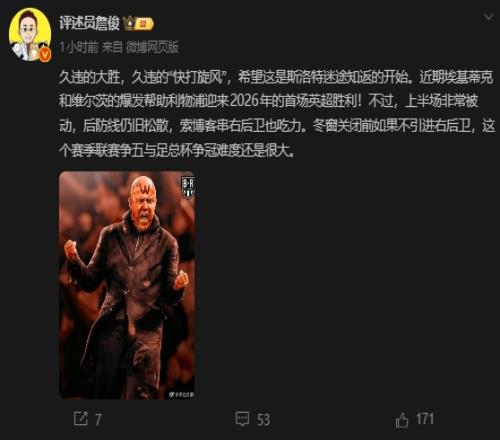Click the gold VIP level badge
This screenshot has height=440, width=500.
(x=144, y=24)
